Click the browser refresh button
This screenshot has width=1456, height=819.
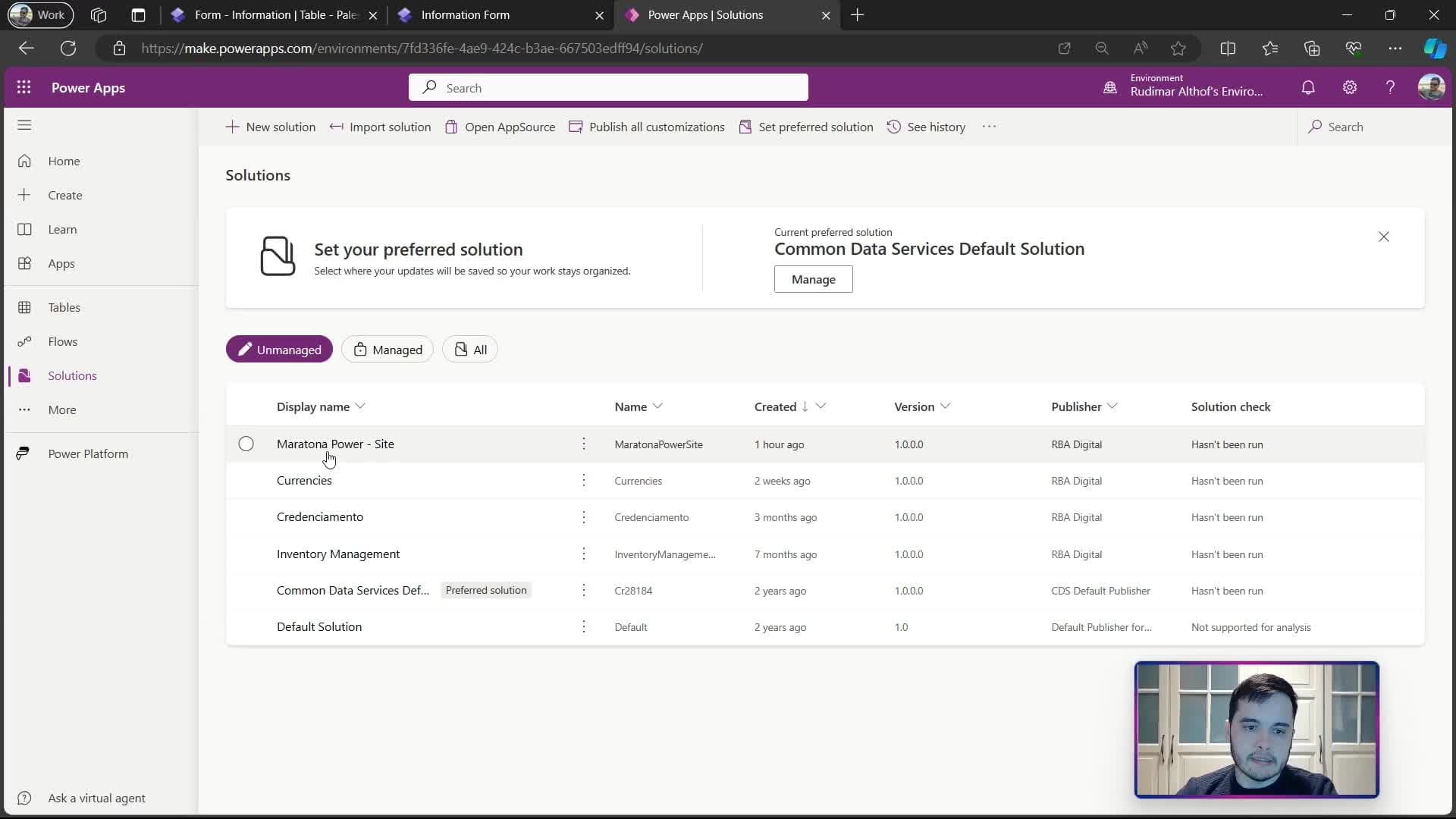click(x=68, y=49)
